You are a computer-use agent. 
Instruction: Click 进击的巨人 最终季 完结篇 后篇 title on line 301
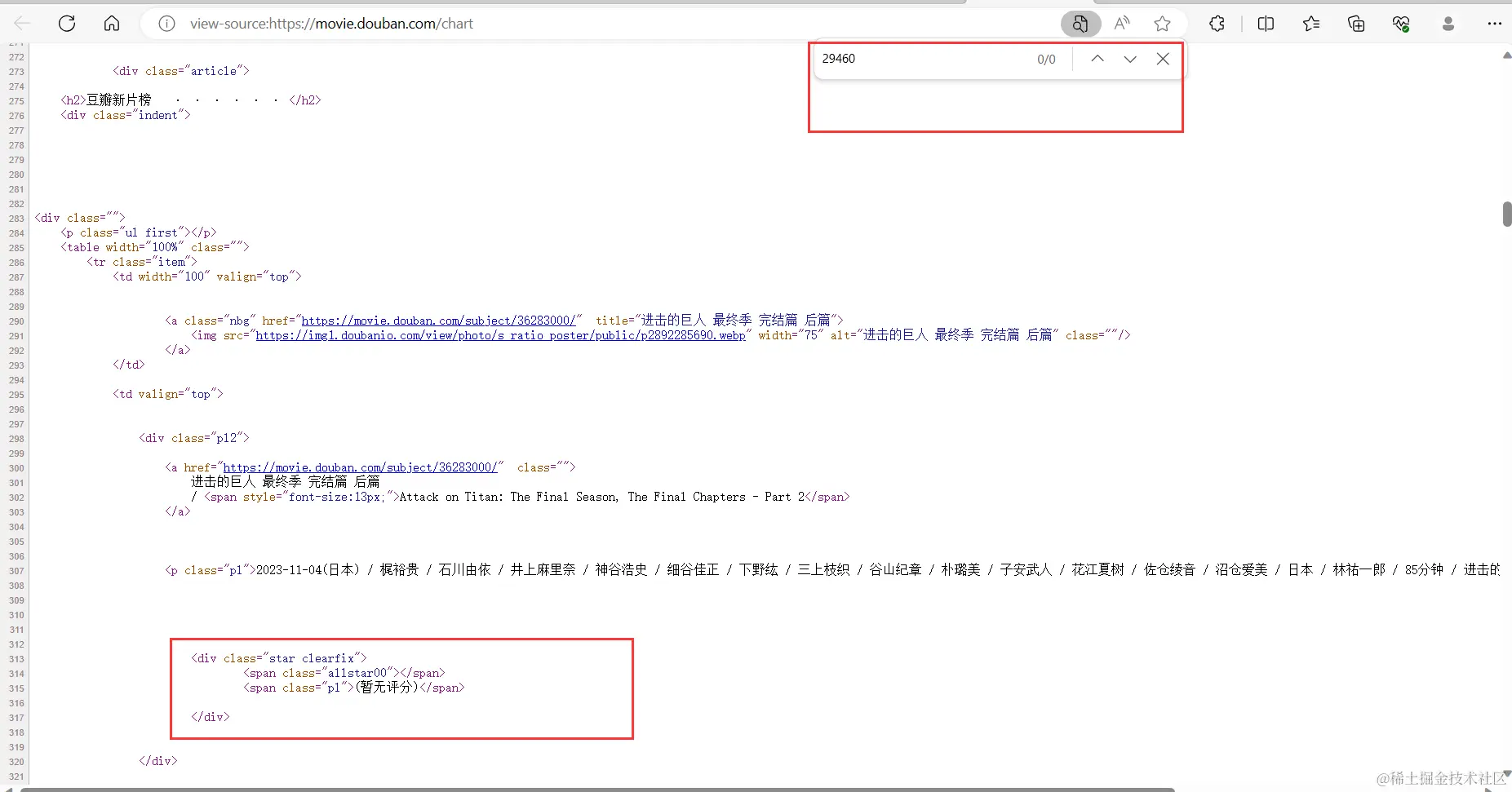click(286, 482)
